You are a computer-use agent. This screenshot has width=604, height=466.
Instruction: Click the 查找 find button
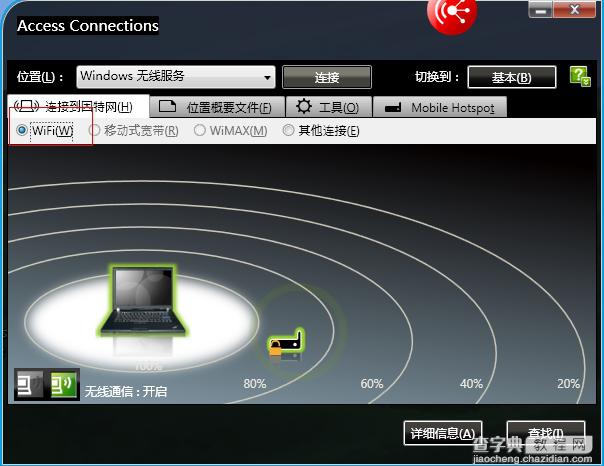[546, 433]
